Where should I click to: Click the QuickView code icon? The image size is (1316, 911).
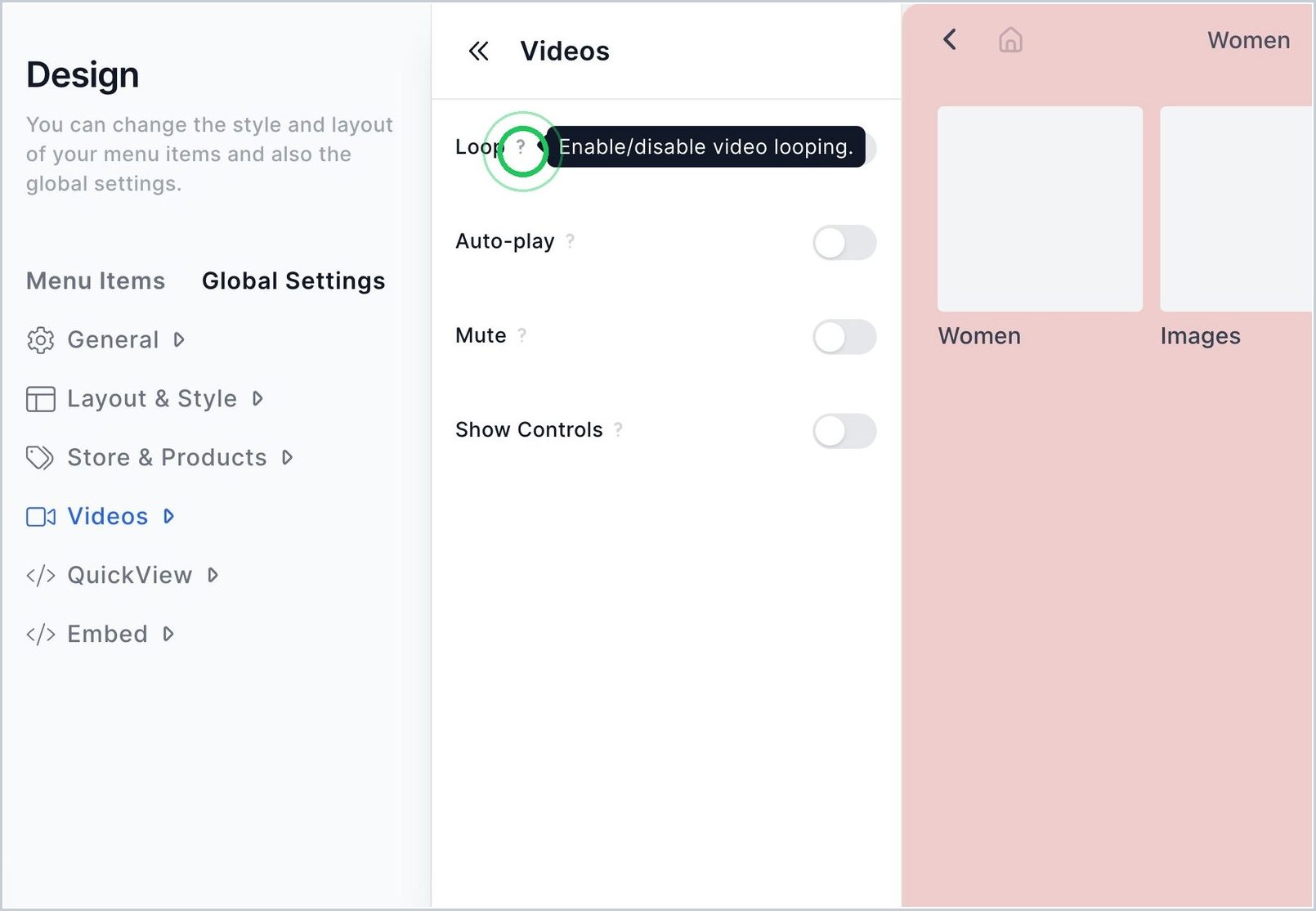(40, 576)
